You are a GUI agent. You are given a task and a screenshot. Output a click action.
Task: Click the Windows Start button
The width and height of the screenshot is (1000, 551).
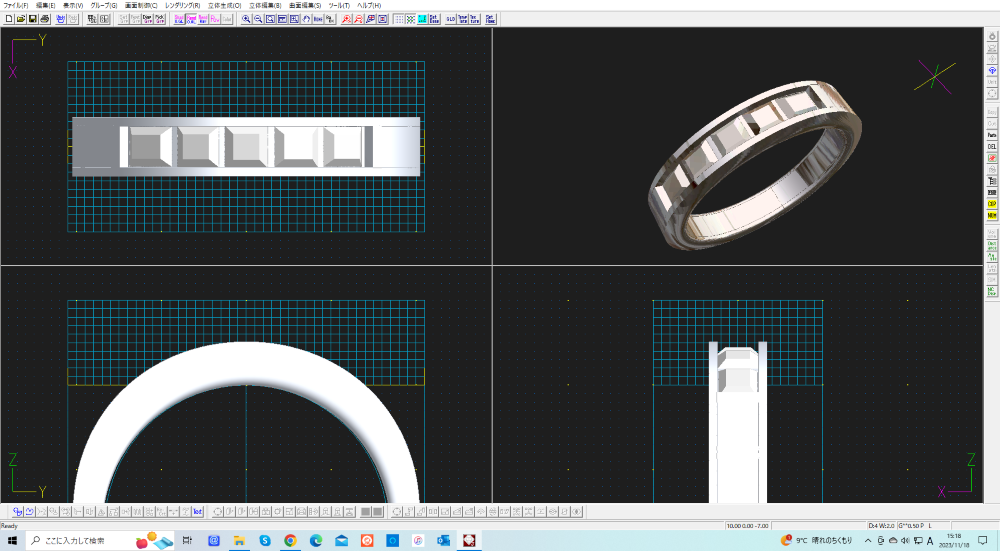click(13, 540)
